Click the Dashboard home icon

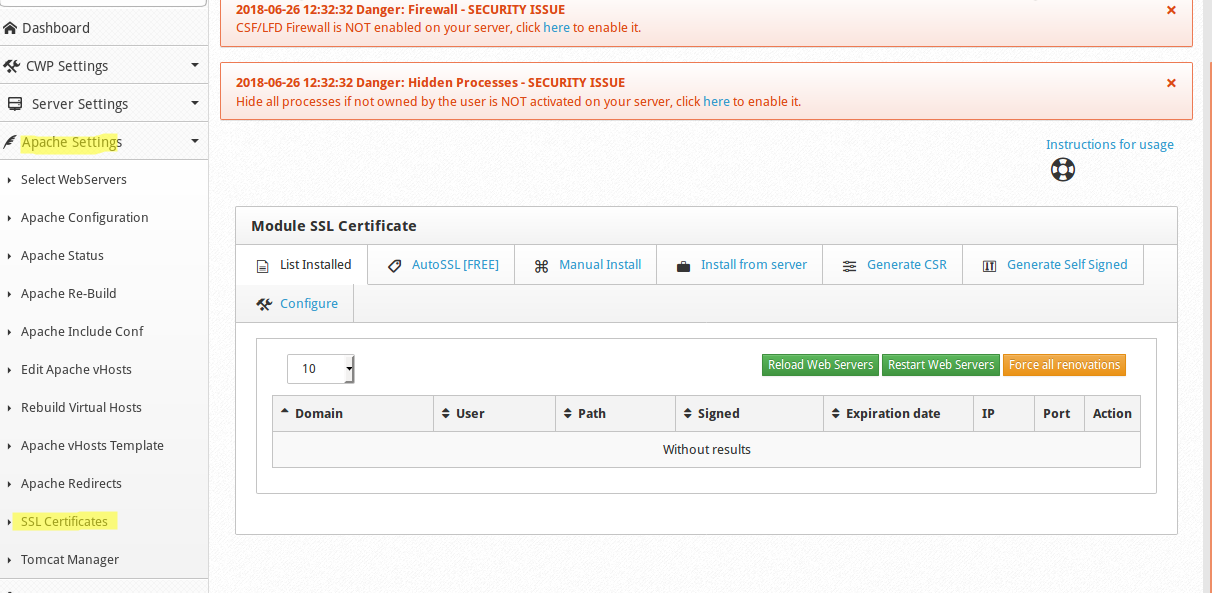(x=11, y=28)
